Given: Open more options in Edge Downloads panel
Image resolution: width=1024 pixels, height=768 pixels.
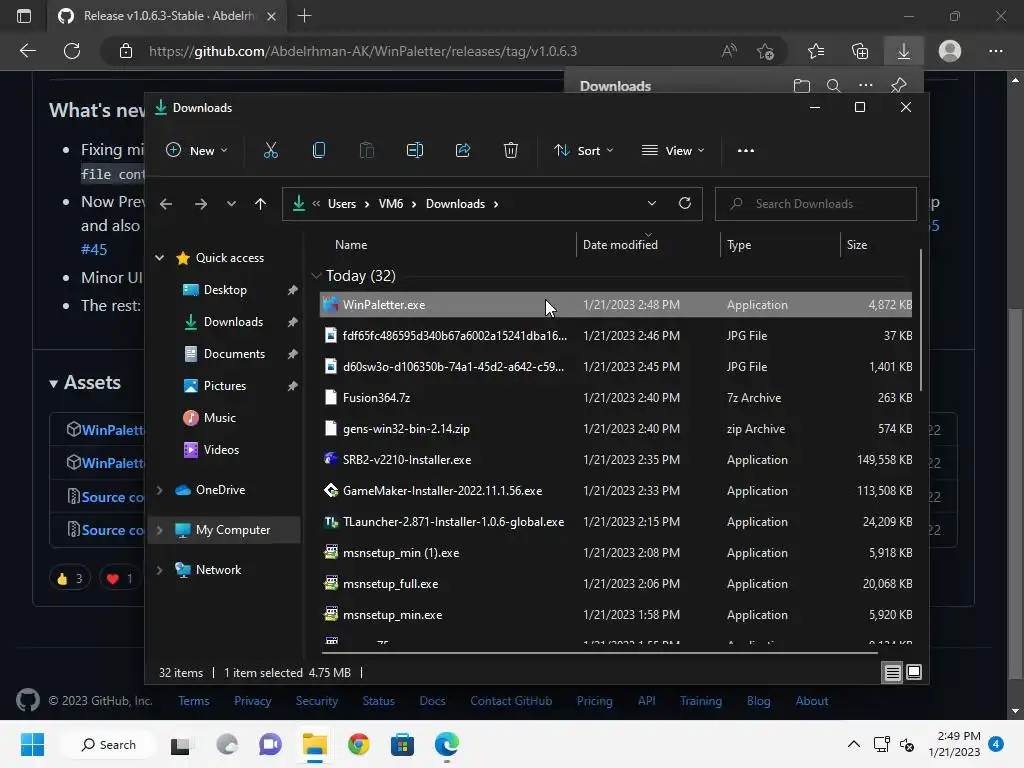Looking at the screenshot, I should [x=866, y=86].
